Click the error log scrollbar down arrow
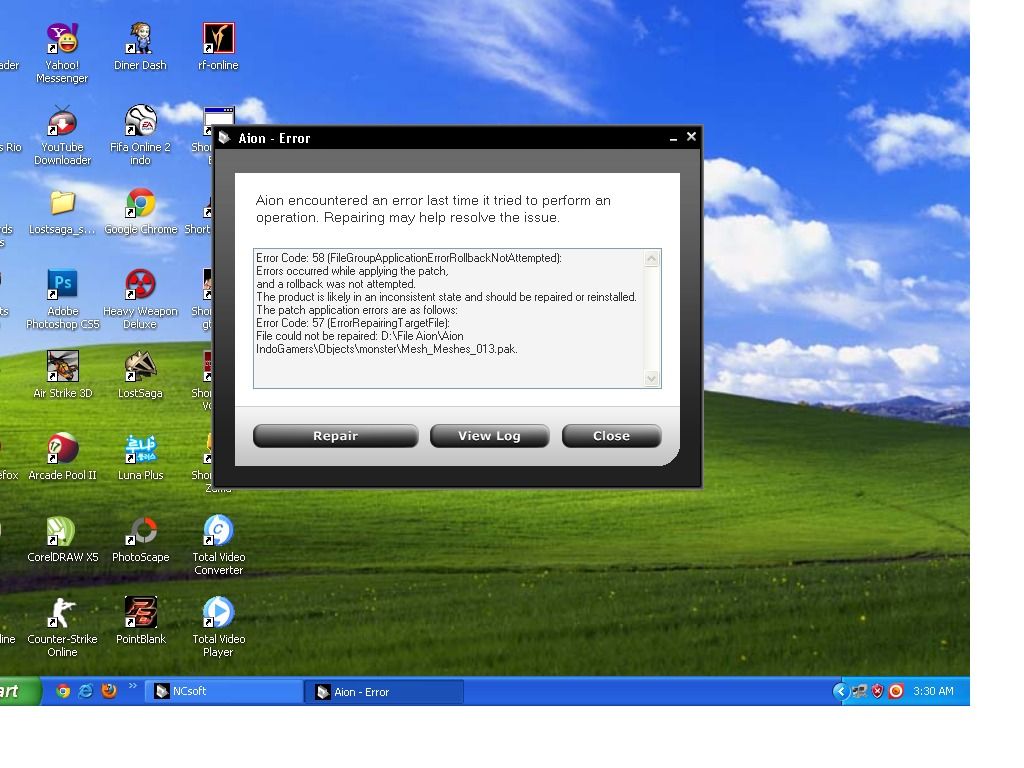 tap(652, 378)
